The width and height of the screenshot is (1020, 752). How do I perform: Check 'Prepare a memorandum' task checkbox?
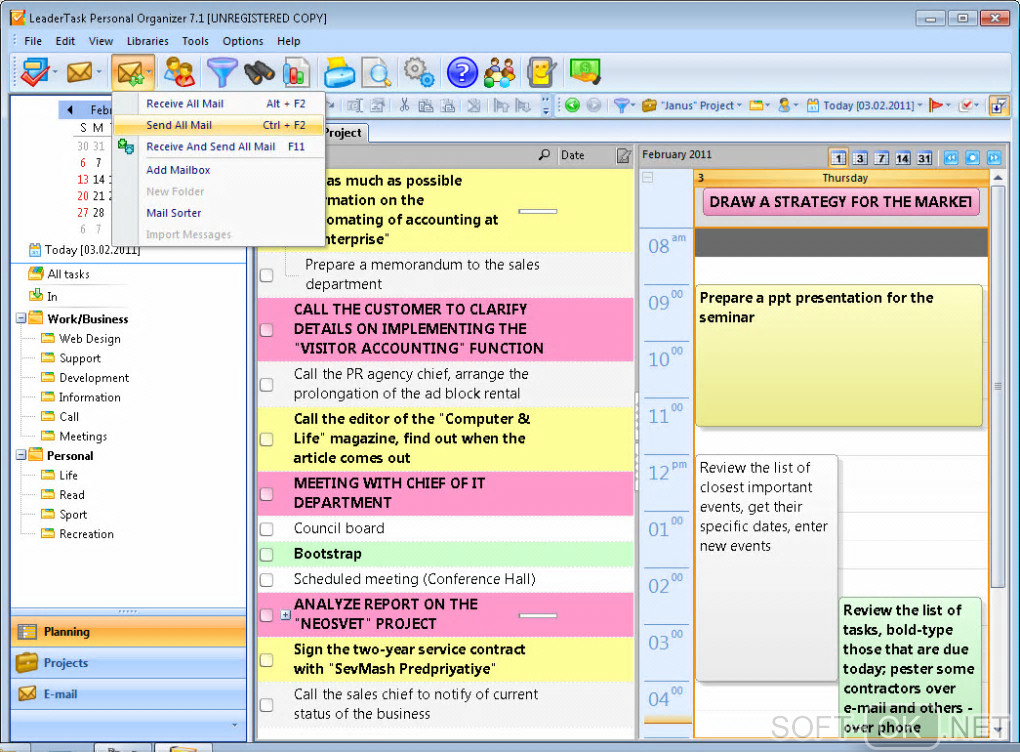pos(267,275)
